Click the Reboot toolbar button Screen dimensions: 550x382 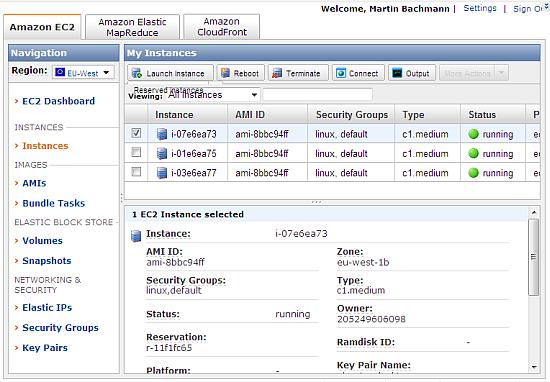click(x=240, y=73)
